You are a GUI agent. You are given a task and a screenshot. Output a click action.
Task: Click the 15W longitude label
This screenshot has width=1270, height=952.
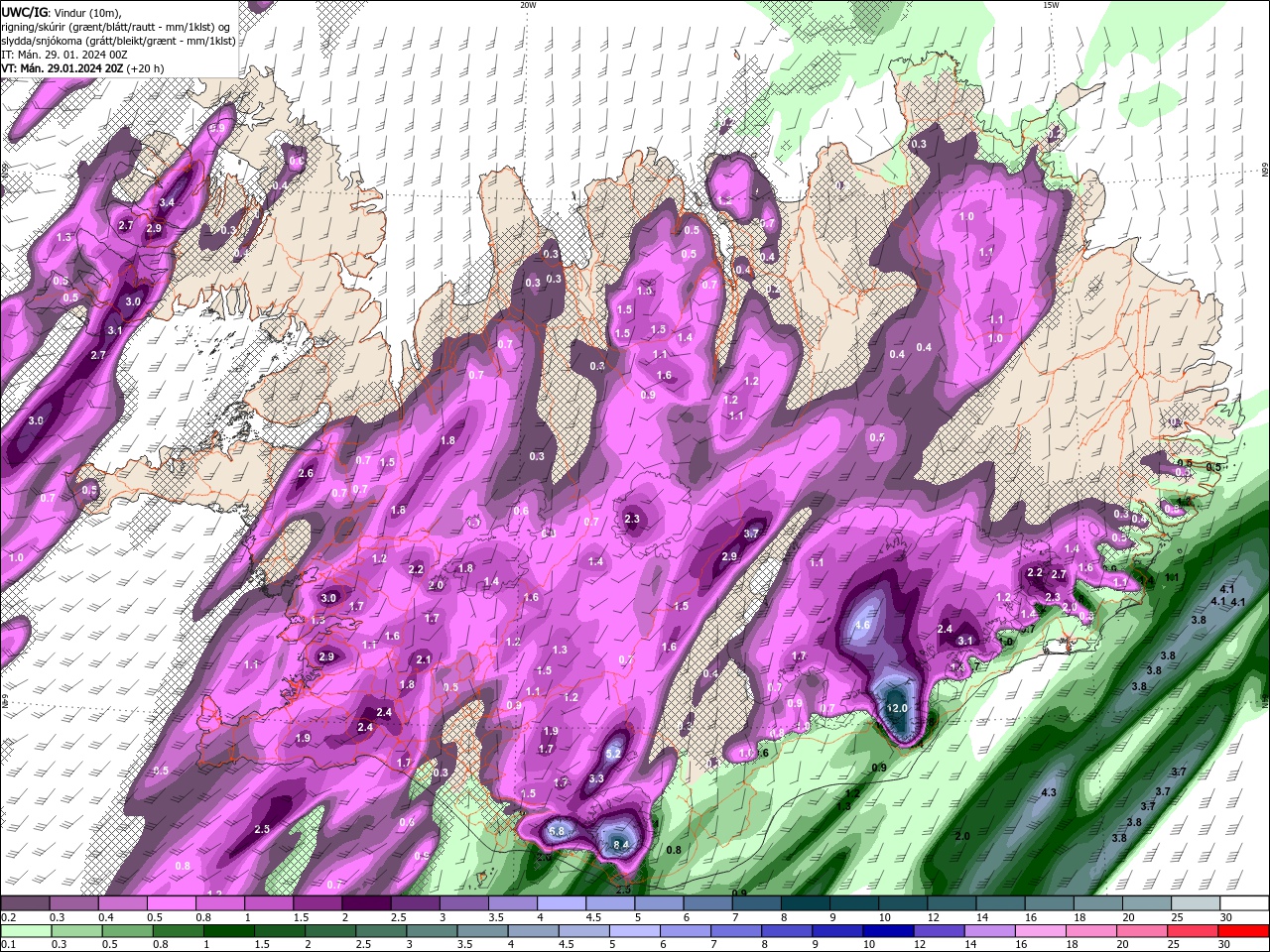tap(1051, 5)
